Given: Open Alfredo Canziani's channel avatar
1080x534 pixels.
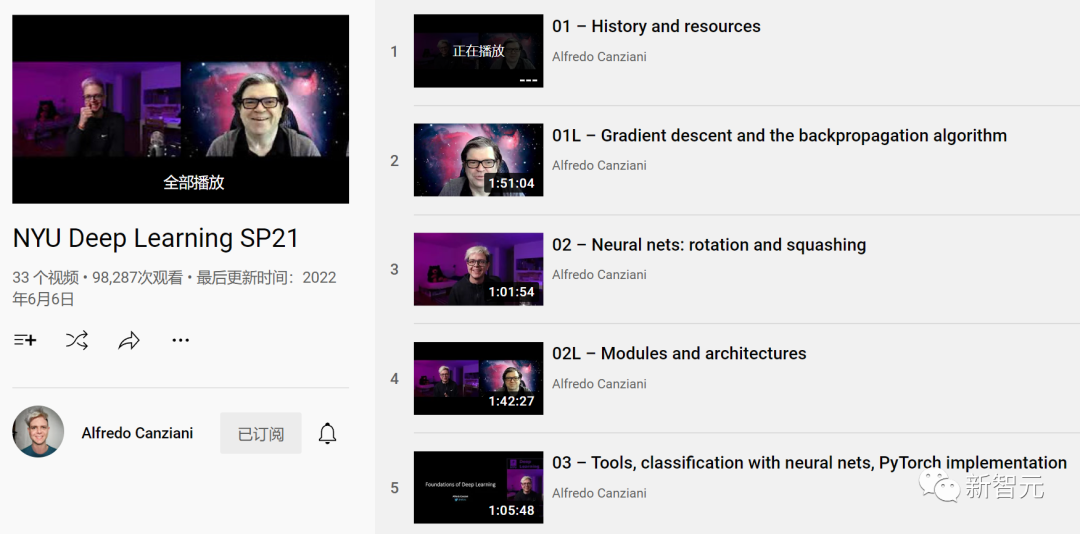Looking at the screenshot, I should [x=38, y=431].
